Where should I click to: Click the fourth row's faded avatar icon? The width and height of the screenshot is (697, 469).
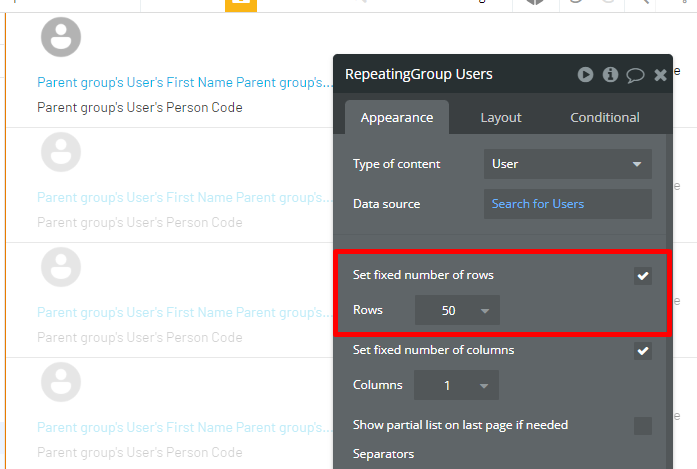[x=61, y=382]
